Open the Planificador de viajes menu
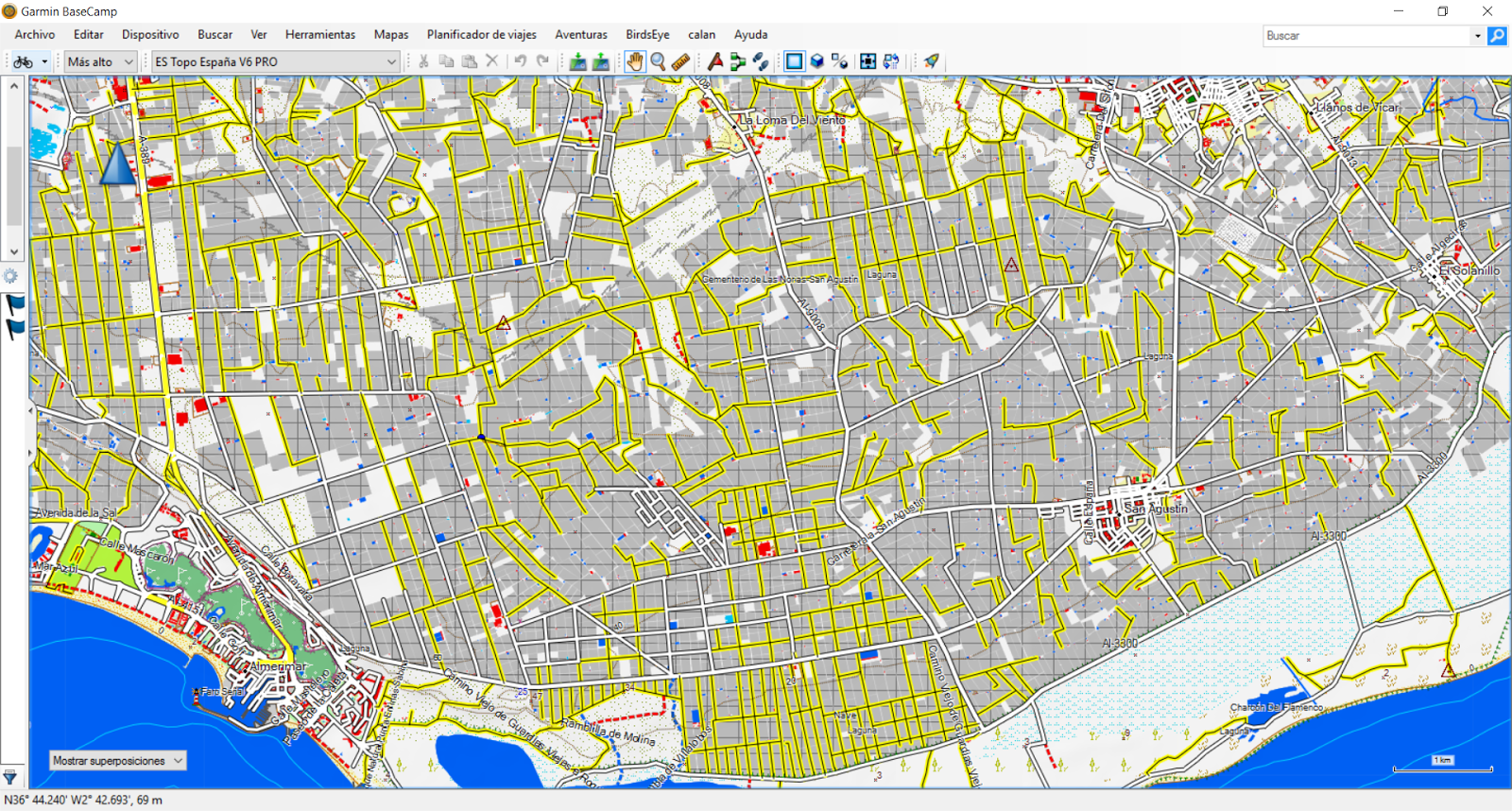The image size is (1512, 811). [482, 35]
